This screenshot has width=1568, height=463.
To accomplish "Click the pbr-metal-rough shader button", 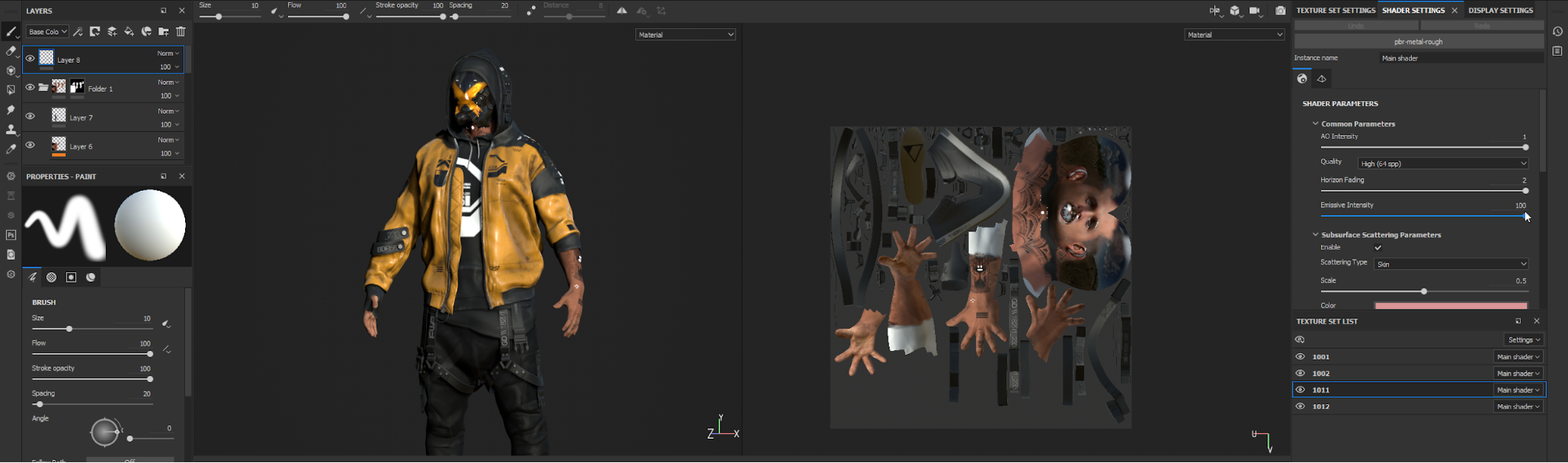I will [1418, 42].
